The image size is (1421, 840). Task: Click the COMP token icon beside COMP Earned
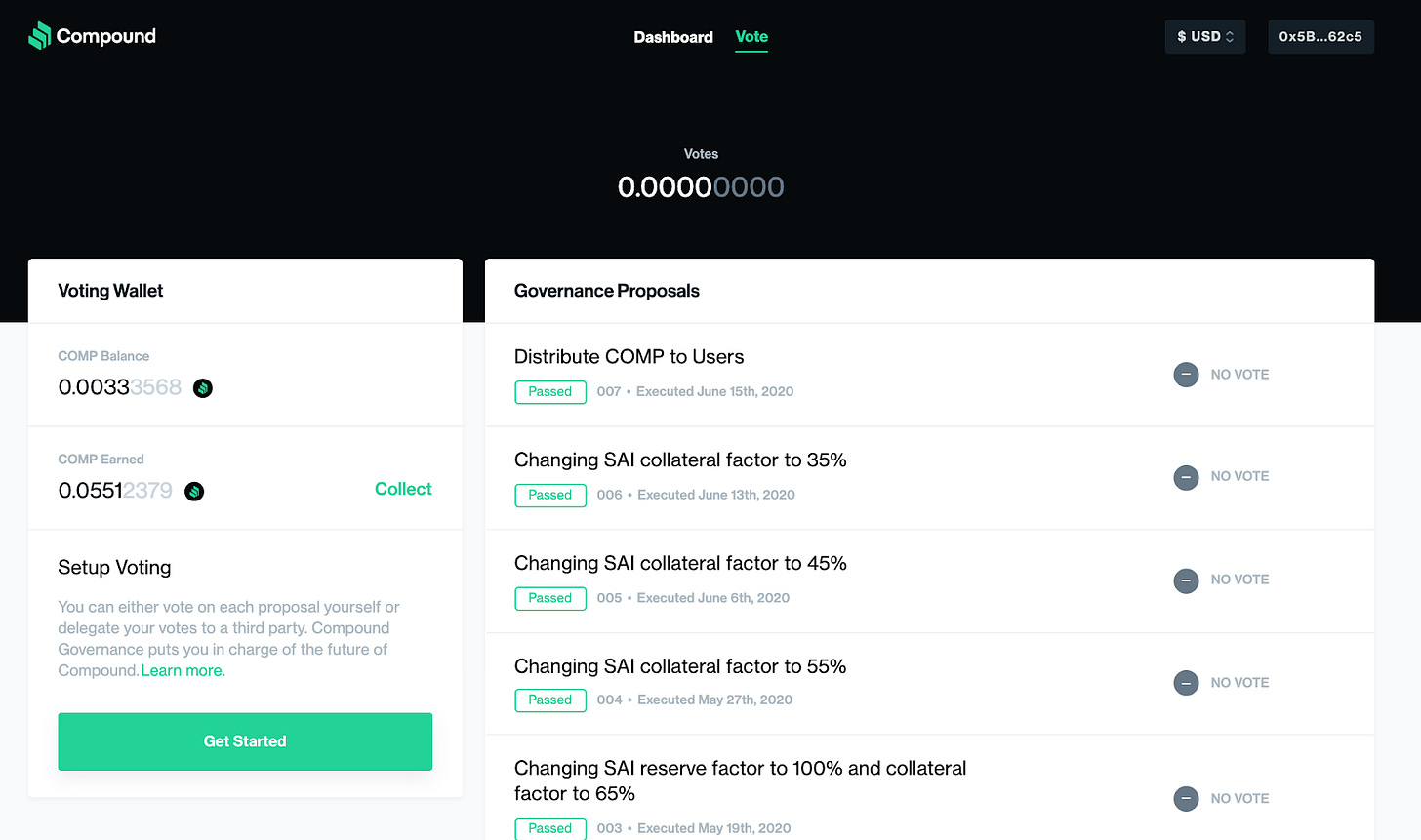(x=194, y=492)
